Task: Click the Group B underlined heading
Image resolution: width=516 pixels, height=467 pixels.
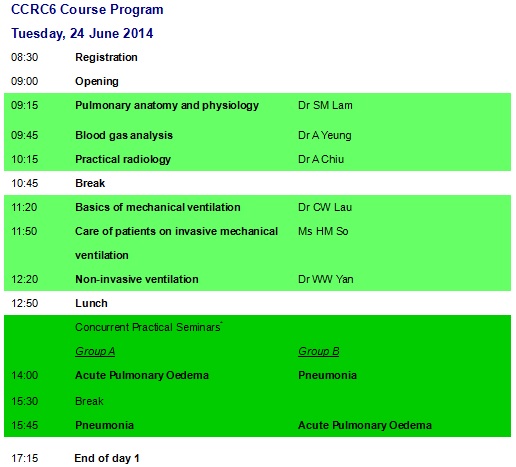Action: point(319,351)
